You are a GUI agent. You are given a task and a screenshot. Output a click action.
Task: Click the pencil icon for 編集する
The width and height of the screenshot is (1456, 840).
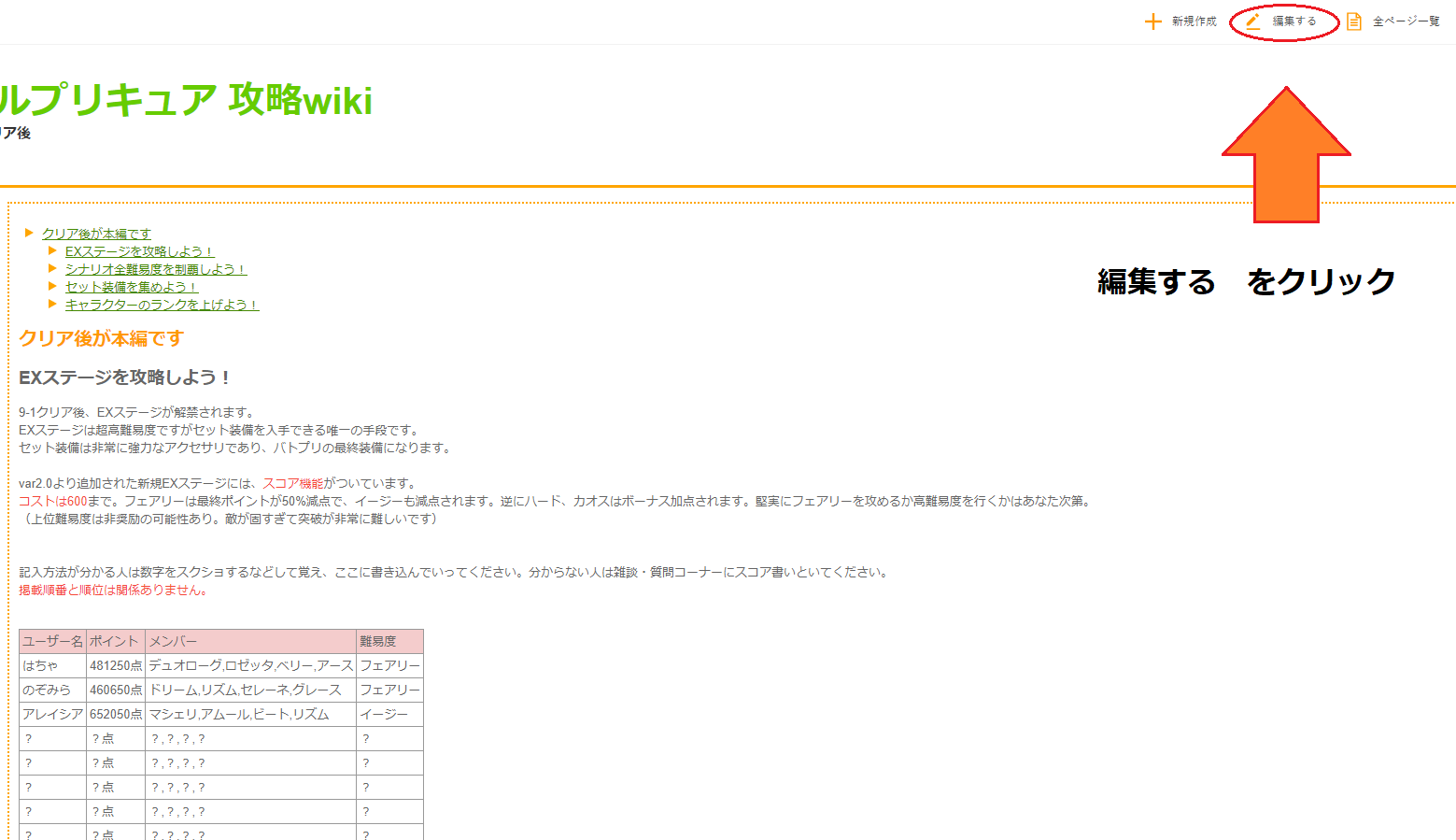click(x=1253, y=21)
